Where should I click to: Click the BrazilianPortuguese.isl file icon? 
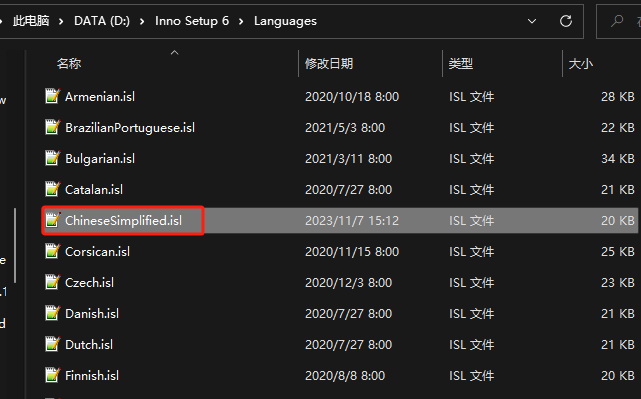tap(52, 128)
